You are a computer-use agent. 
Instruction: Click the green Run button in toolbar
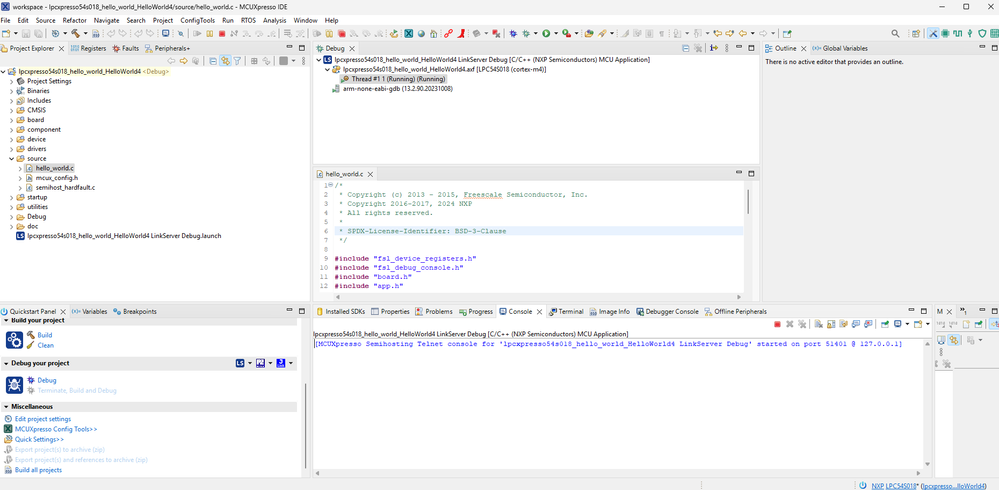547,34
